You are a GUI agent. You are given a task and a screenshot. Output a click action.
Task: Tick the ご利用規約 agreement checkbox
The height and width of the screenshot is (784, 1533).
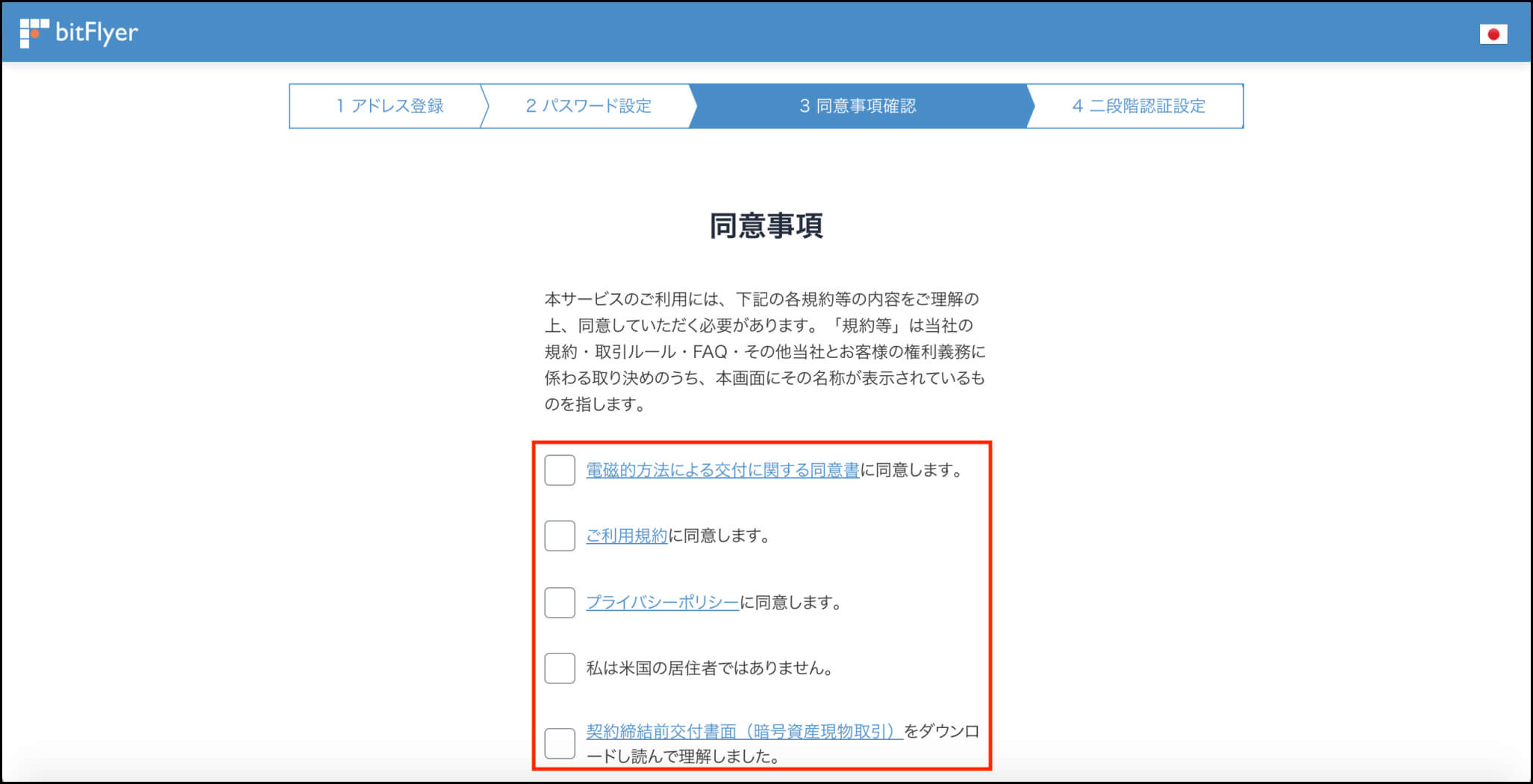click(560, 536)
